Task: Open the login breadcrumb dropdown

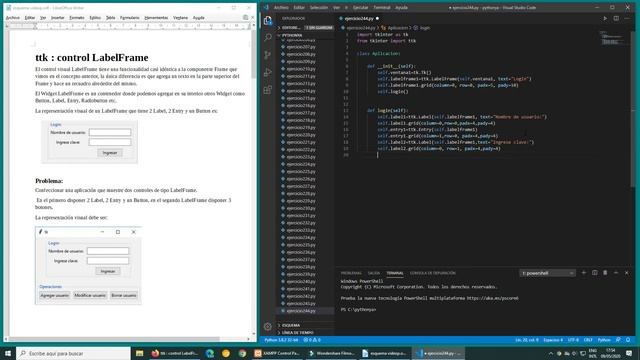Action: pos(422,28)
